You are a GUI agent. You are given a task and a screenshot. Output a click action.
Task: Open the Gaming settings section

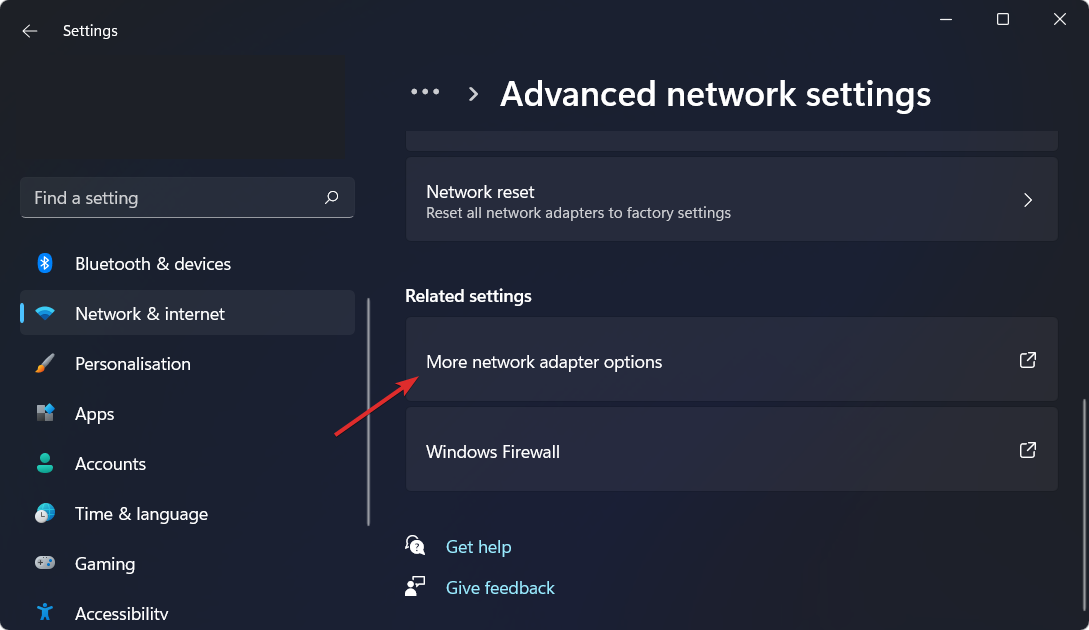tap(105, 564)
